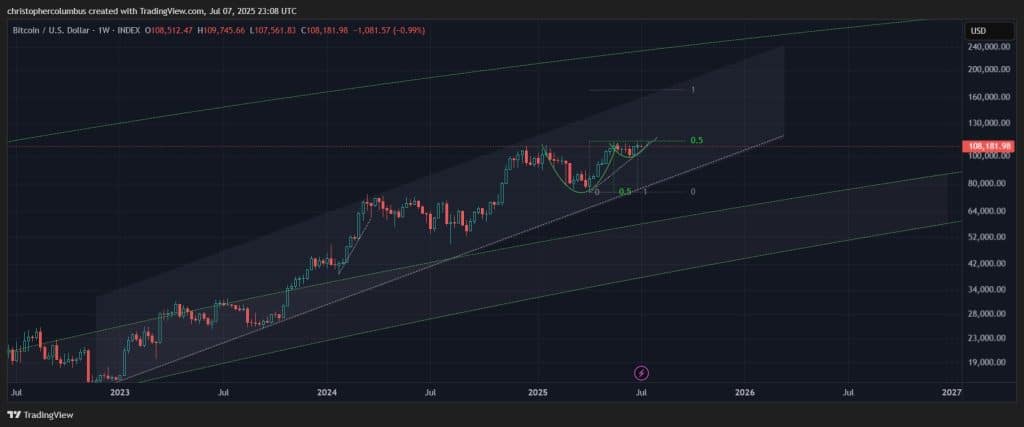The height and width of the screenshot is (427, 1024).
Task: Select the green 0.5 Fibonacci level label
Action: (x=697, y=141)
